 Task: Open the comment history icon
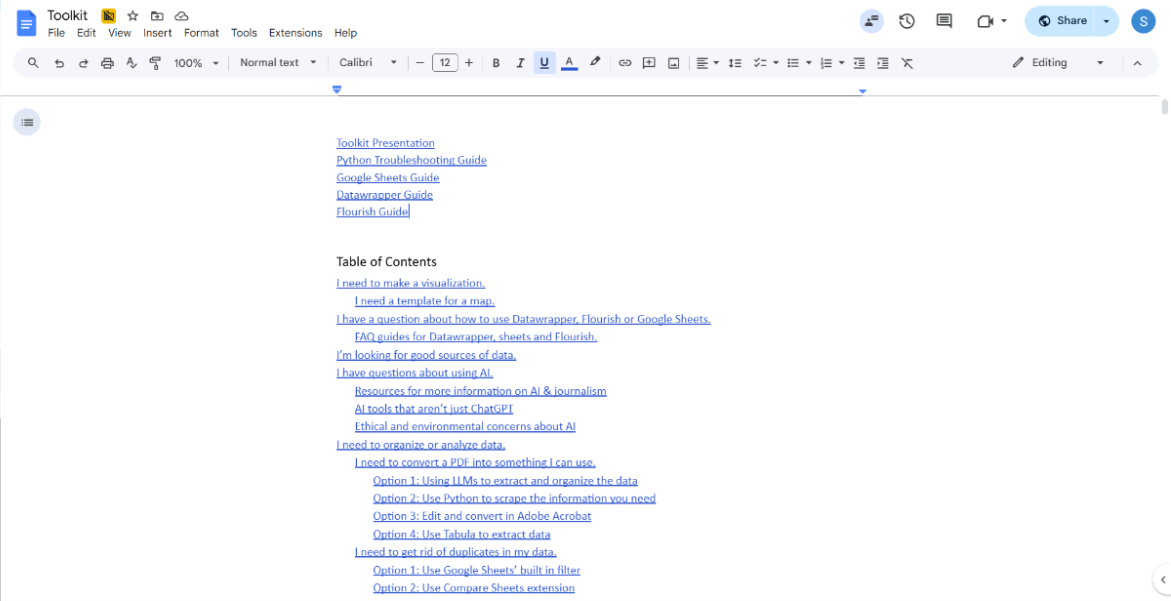pyautogui.click(x=944, y=21)
